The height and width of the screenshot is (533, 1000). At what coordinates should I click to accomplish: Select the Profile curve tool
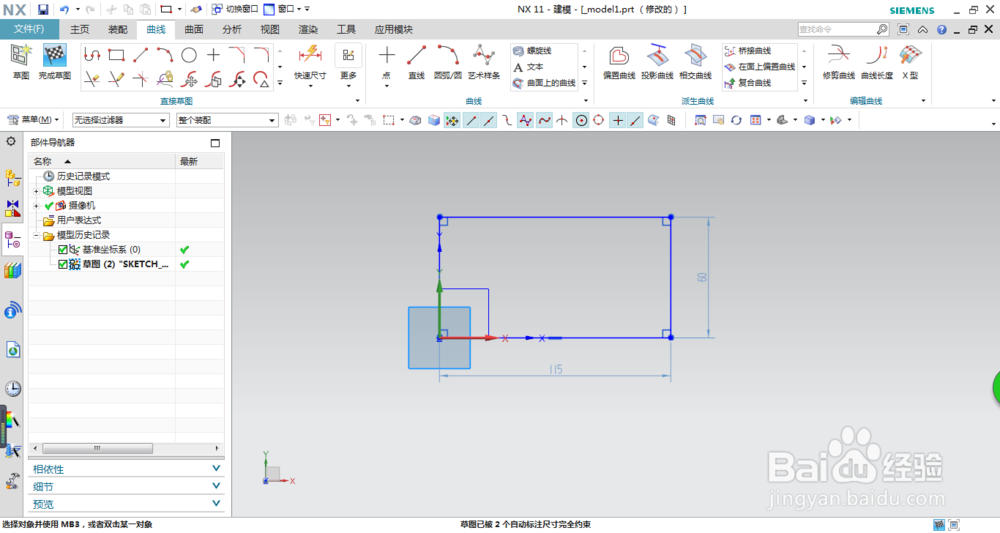click(92, 55)
